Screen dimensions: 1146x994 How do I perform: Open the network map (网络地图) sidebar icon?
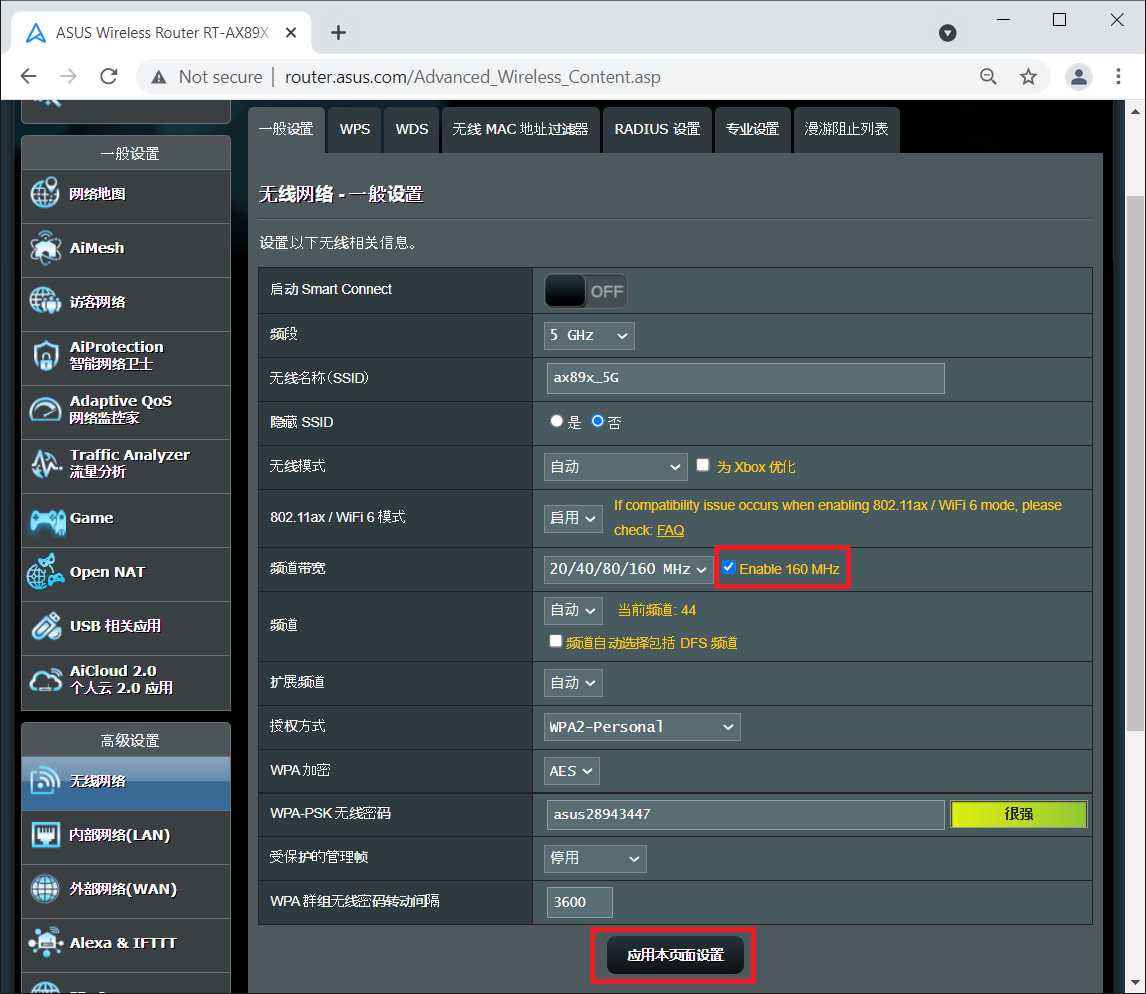click(45, 193)
